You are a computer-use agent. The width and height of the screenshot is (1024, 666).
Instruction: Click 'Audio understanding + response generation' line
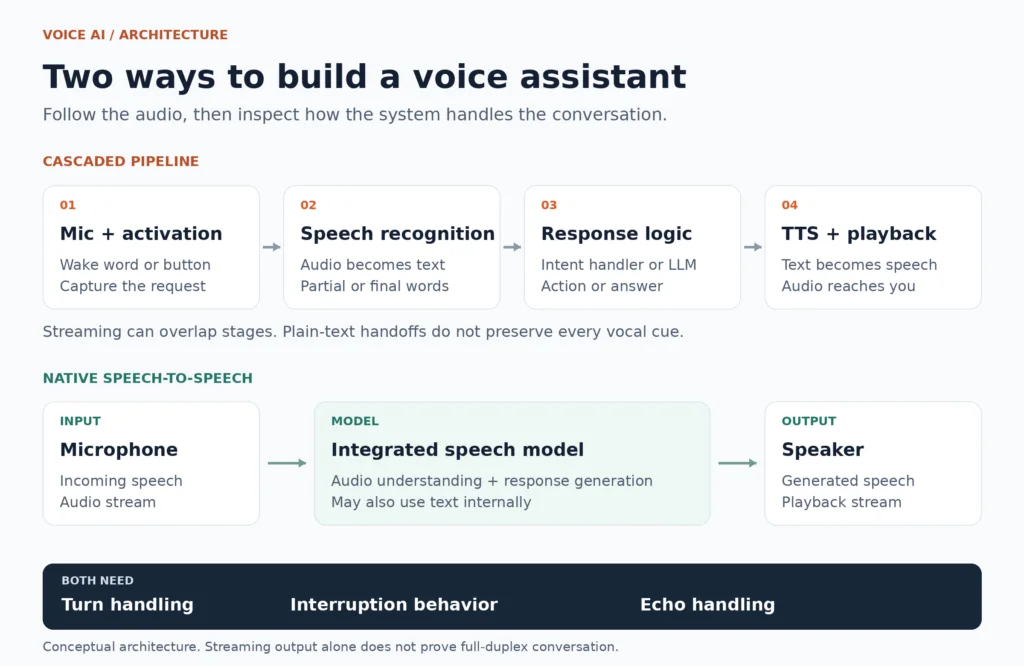(492, 481)
